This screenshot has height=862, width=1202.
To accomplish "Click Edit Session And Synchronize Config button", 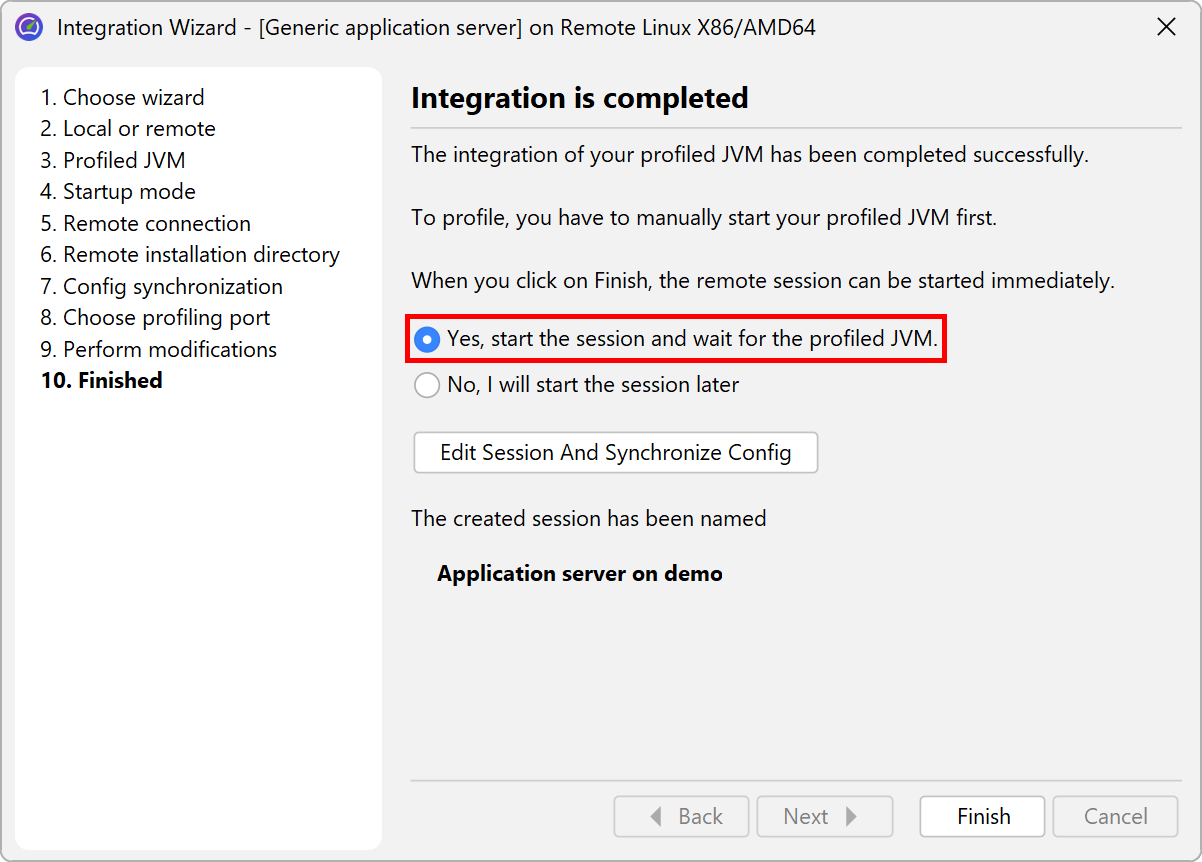I will (x=615, y=453).
